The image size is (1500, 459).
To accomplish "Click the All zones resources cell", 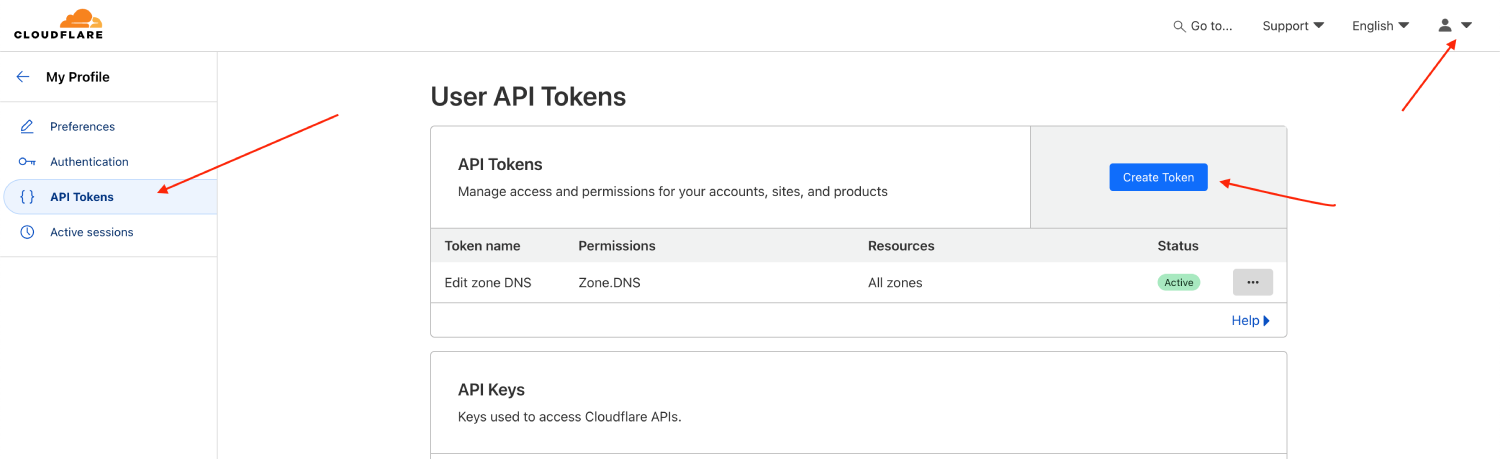I will (895, 283).
